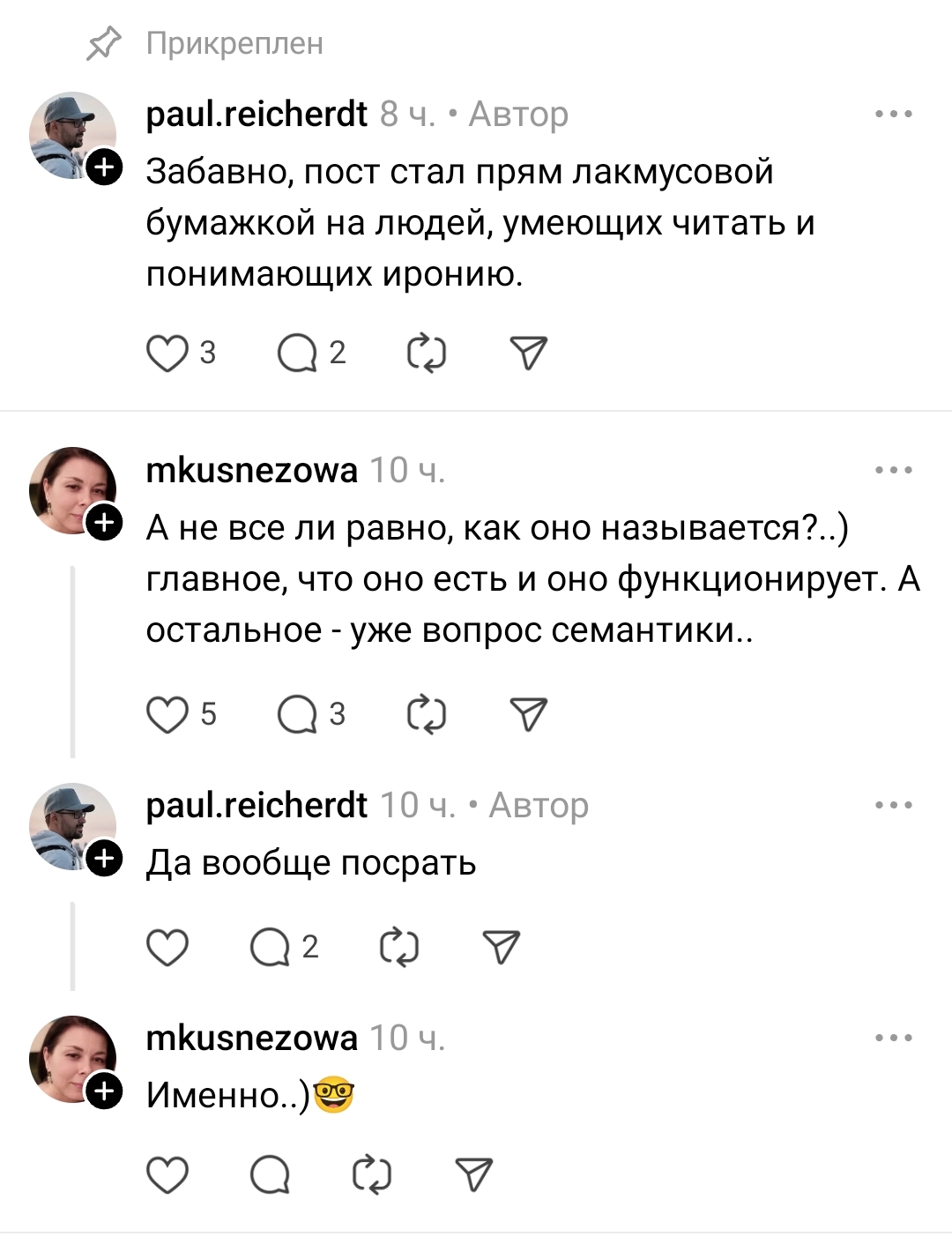Share the "Именно..)" reply via send icon
The image size is (952, 1244).
(x=474, y=1175)
